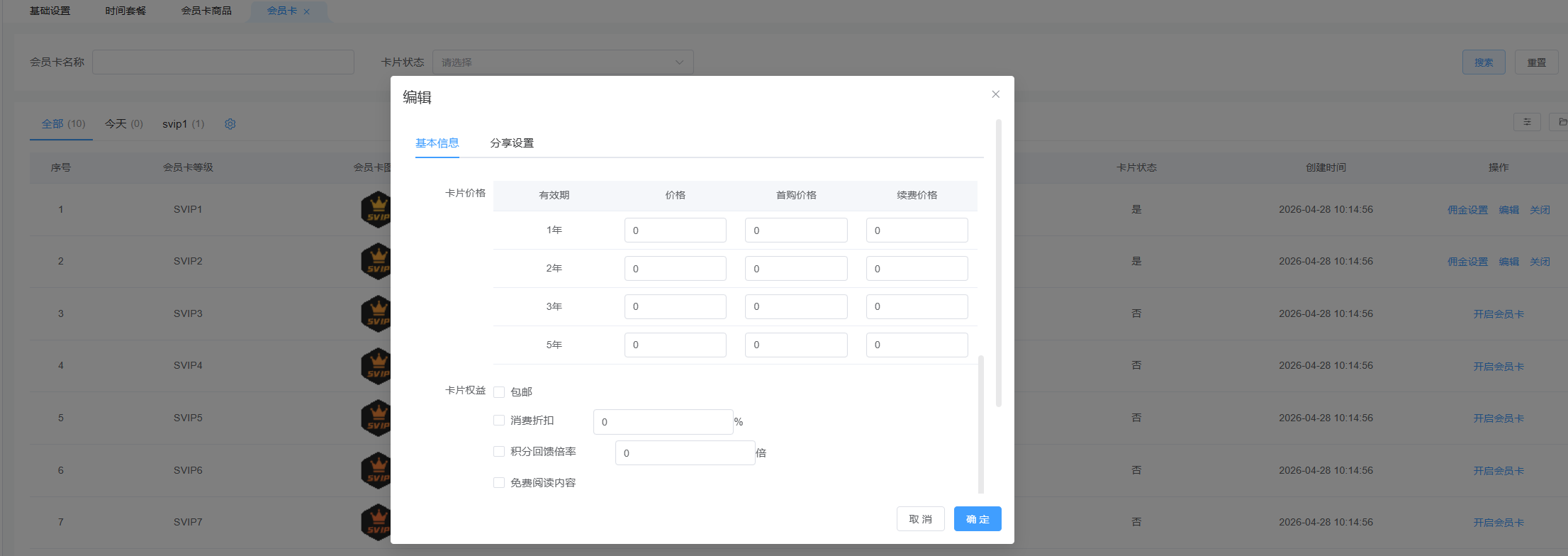
Task: Click the 会员卡等级 column header
Action: tap(188, 168)
